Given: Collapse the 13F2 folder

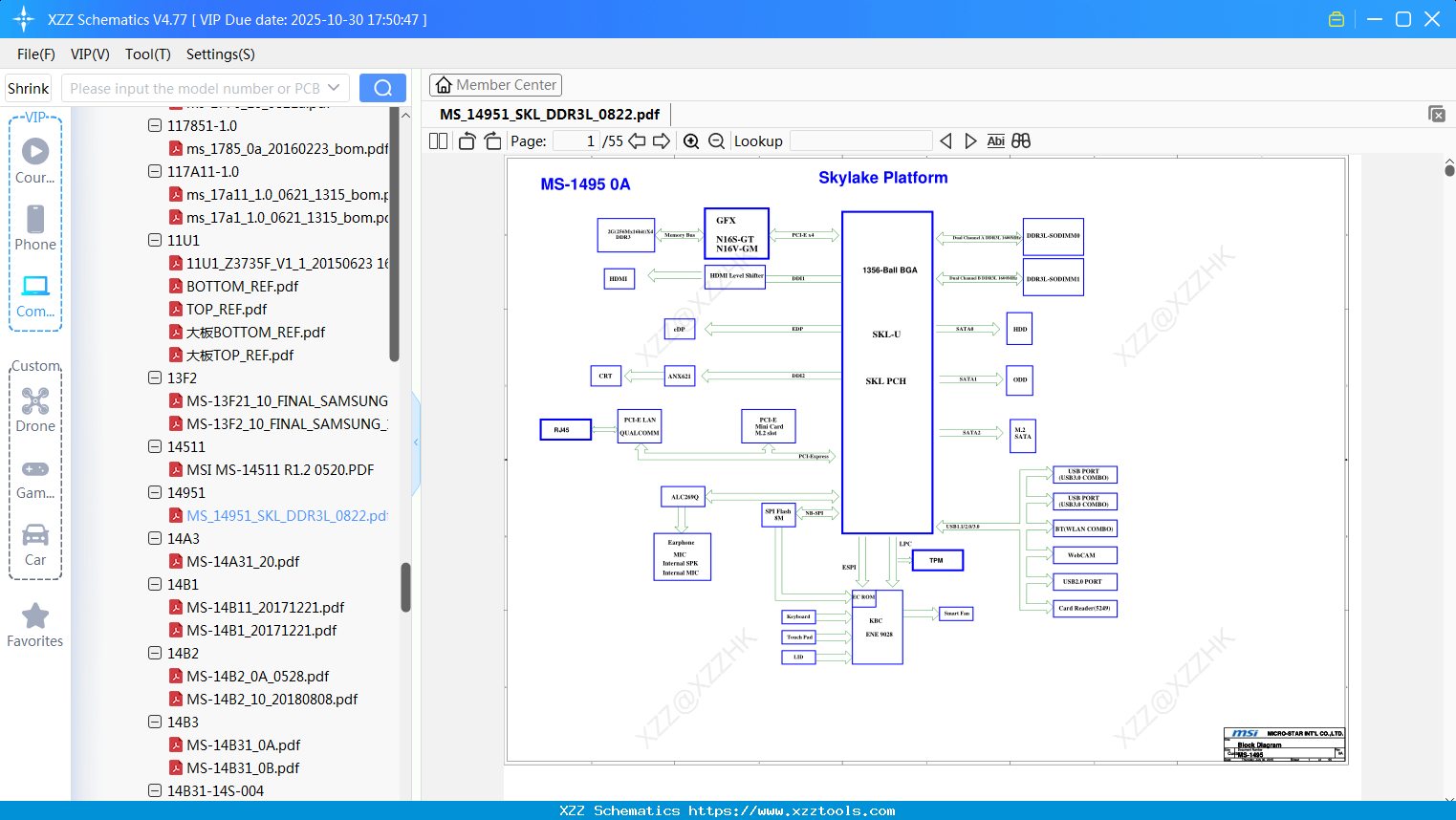Looking at the screenshot, I should click(155, 378).
